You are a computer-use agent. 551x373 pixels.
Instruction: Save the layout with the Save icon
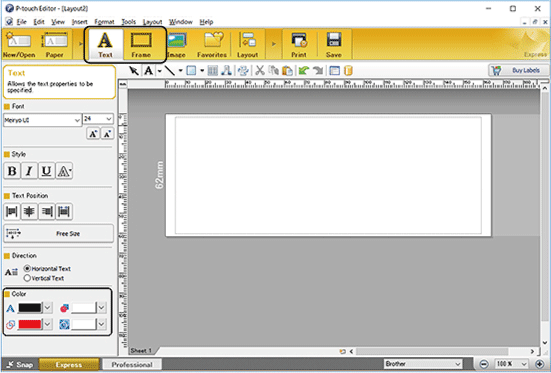333,45
